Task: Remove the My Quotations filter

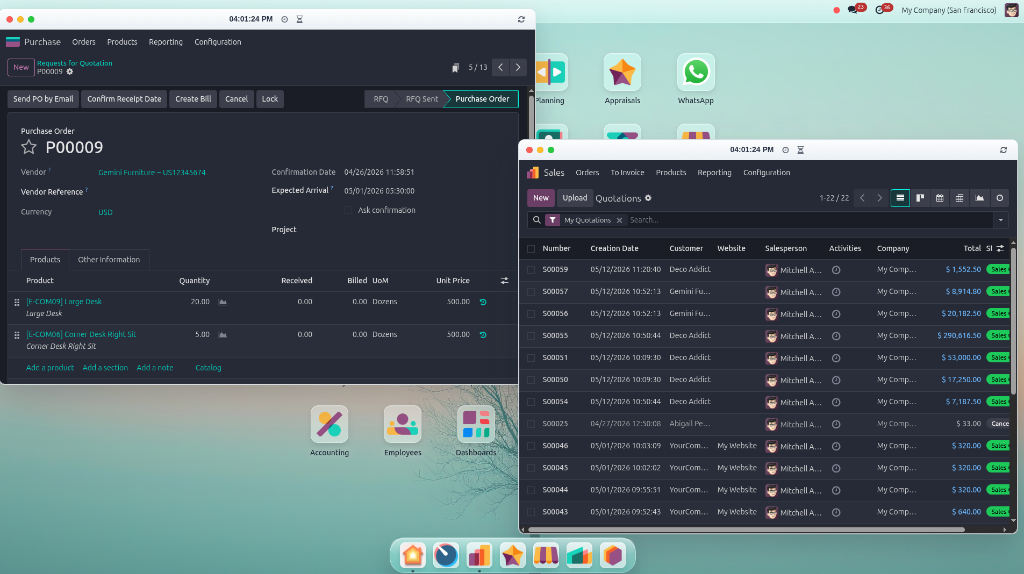Action: (x=619, y=221)
